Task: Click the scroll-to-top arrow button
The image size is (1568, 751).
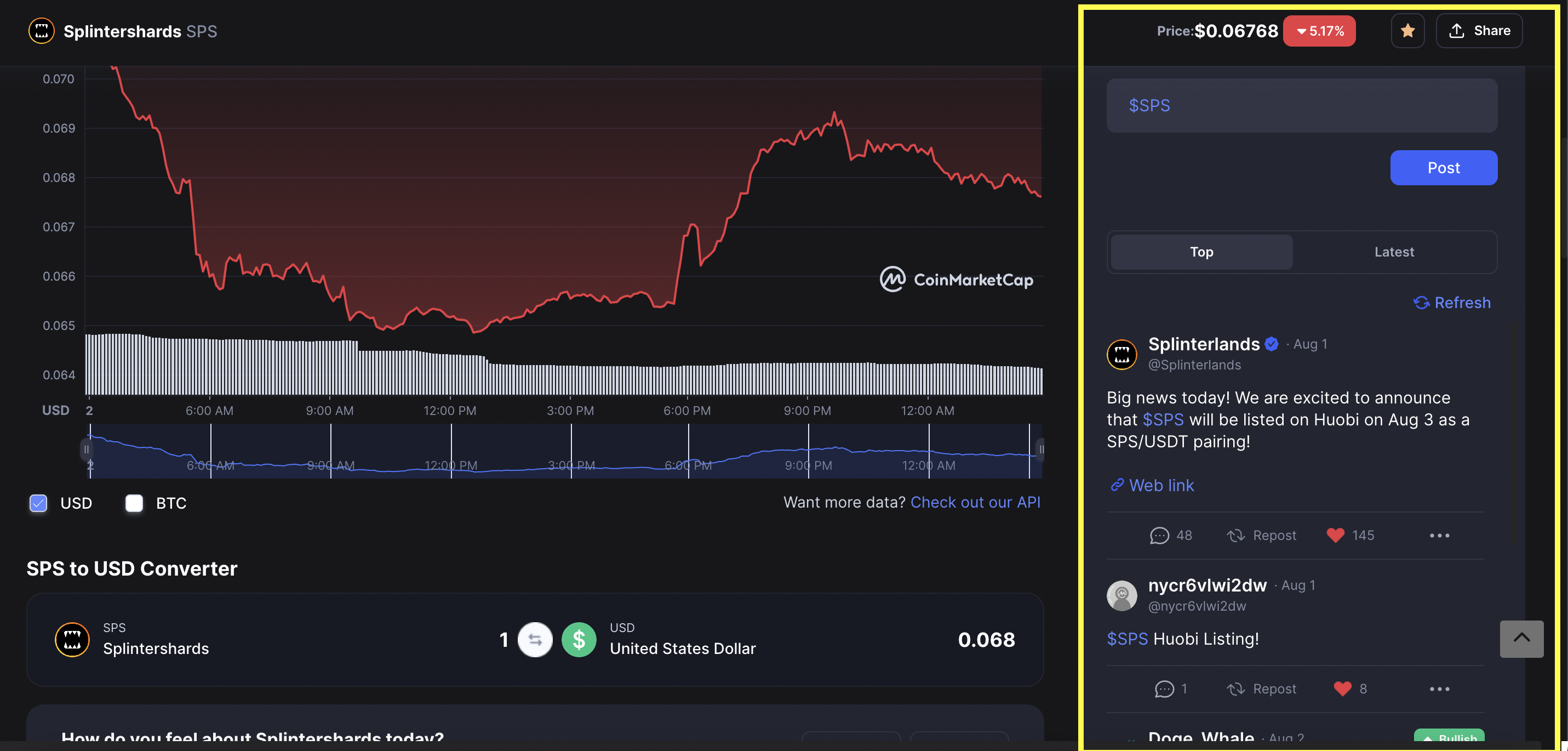Action: [1521, 638]
